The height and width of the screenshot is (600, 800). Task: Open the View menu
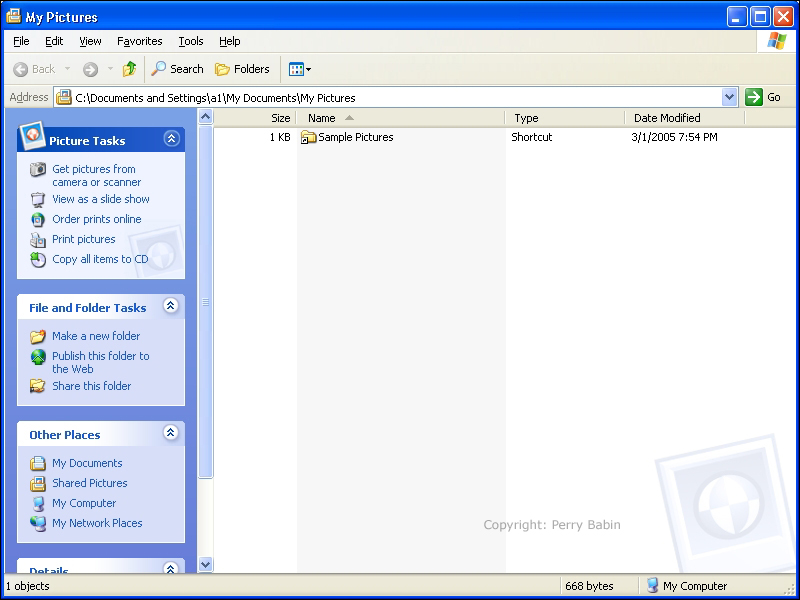[x=90, y=41]
